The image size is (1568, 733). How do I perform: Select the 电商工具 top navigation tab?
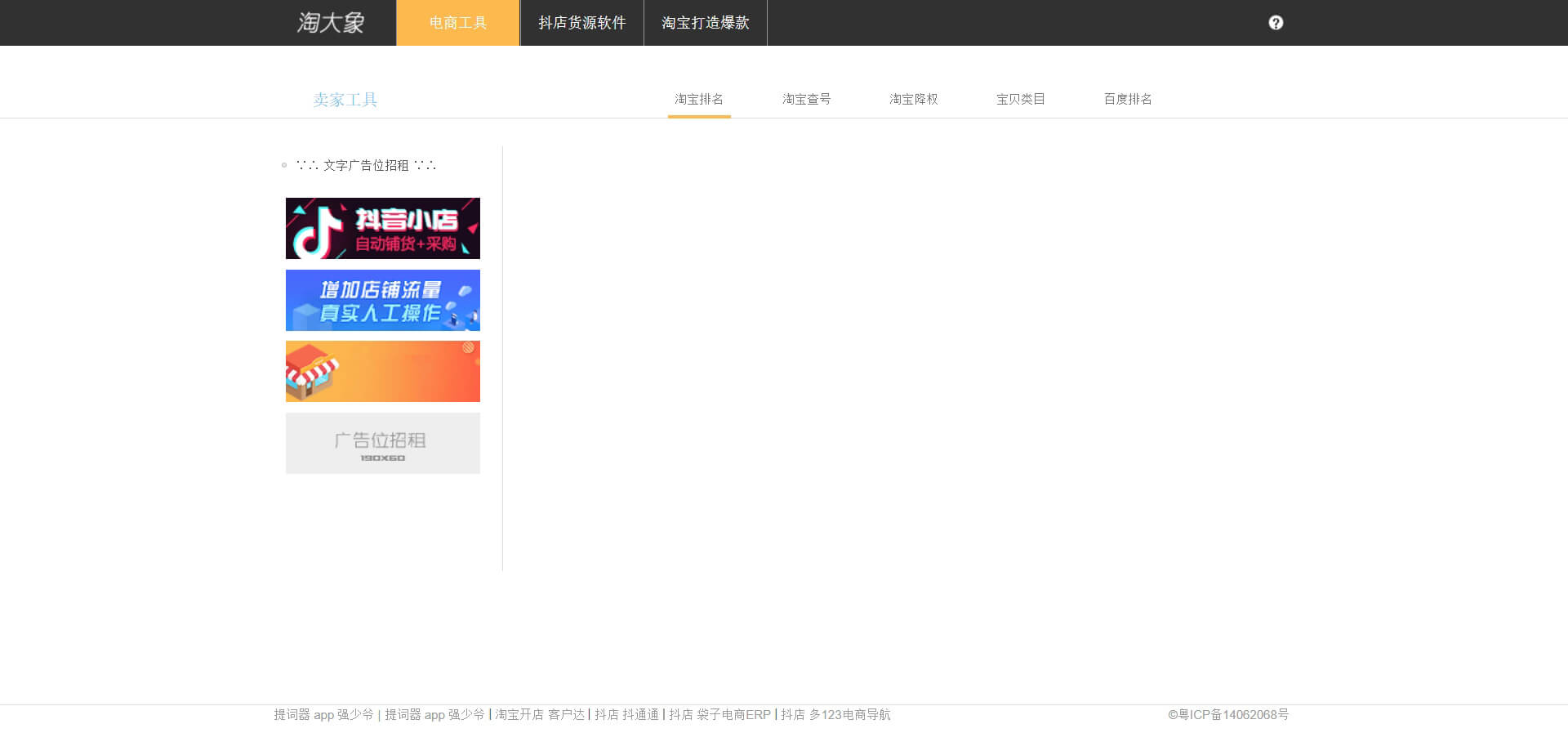pos(458,23)
